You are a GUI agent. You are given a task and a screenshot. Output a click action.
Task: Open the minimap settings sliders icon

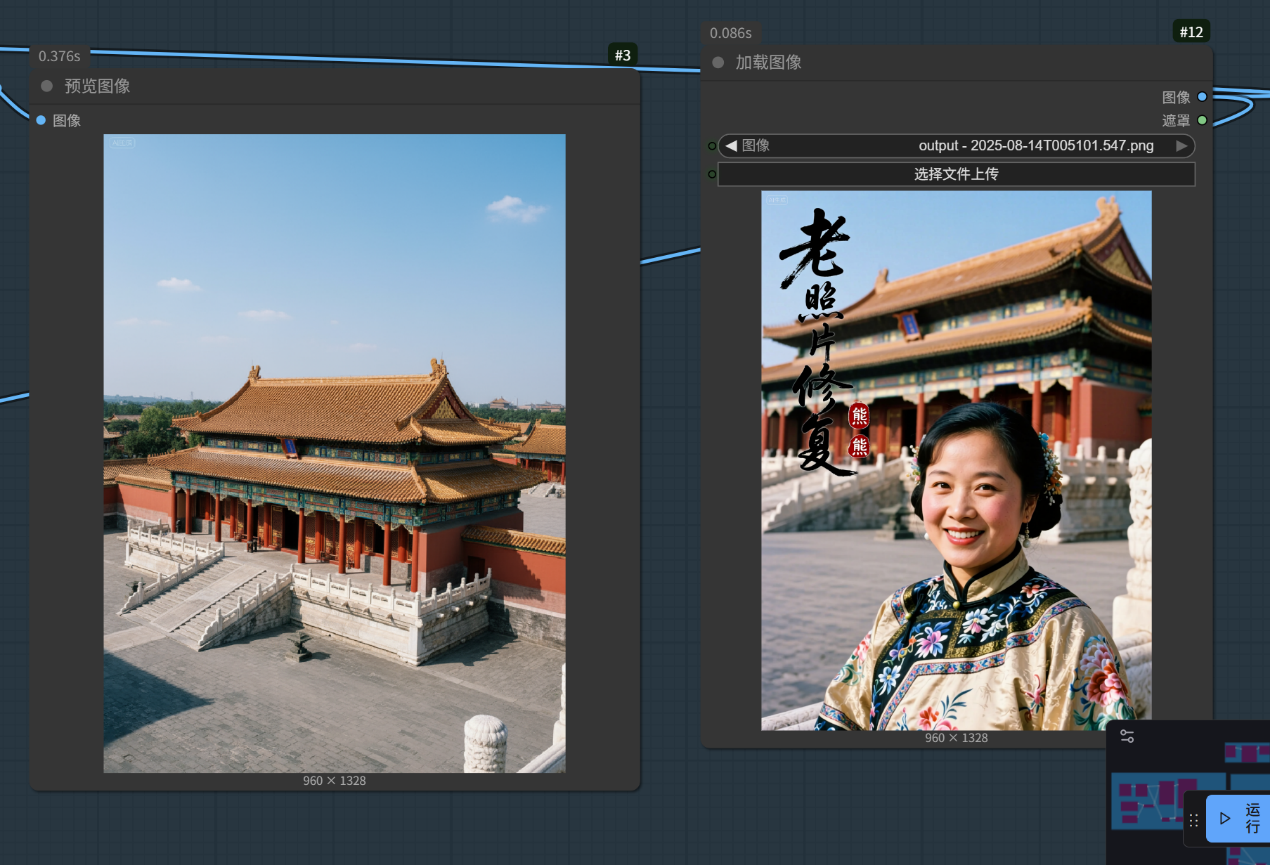[x=1127, y=736]
